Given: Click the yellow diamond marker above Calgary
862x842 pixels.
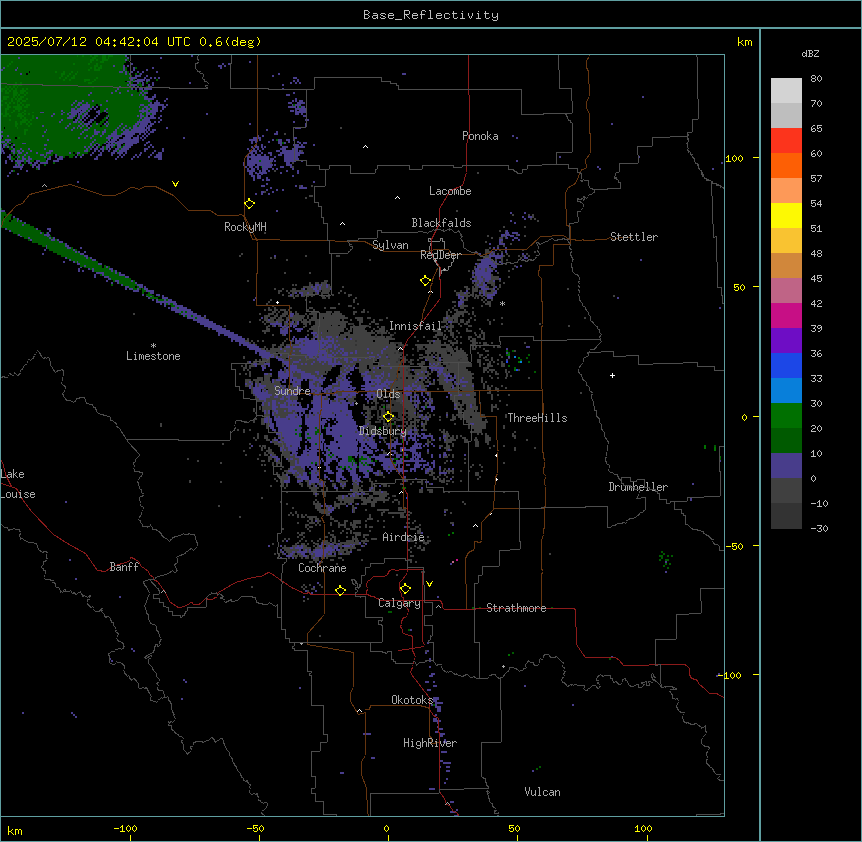Looking at the screenshot, I should (405, 589).
